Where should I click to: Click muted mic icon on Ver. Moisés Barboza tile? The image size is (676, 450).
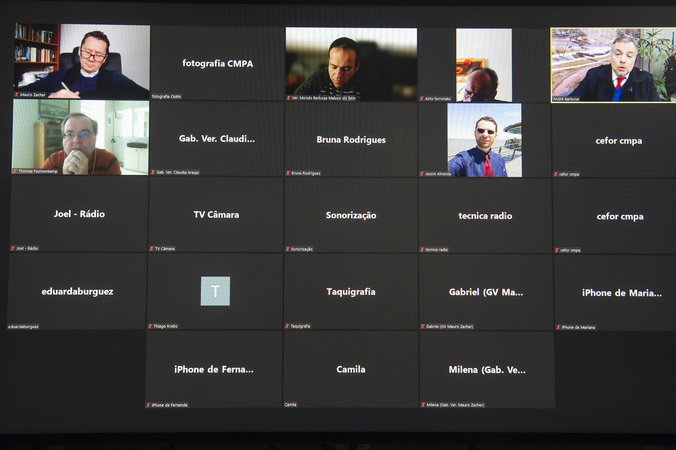(x=288, y=98)
